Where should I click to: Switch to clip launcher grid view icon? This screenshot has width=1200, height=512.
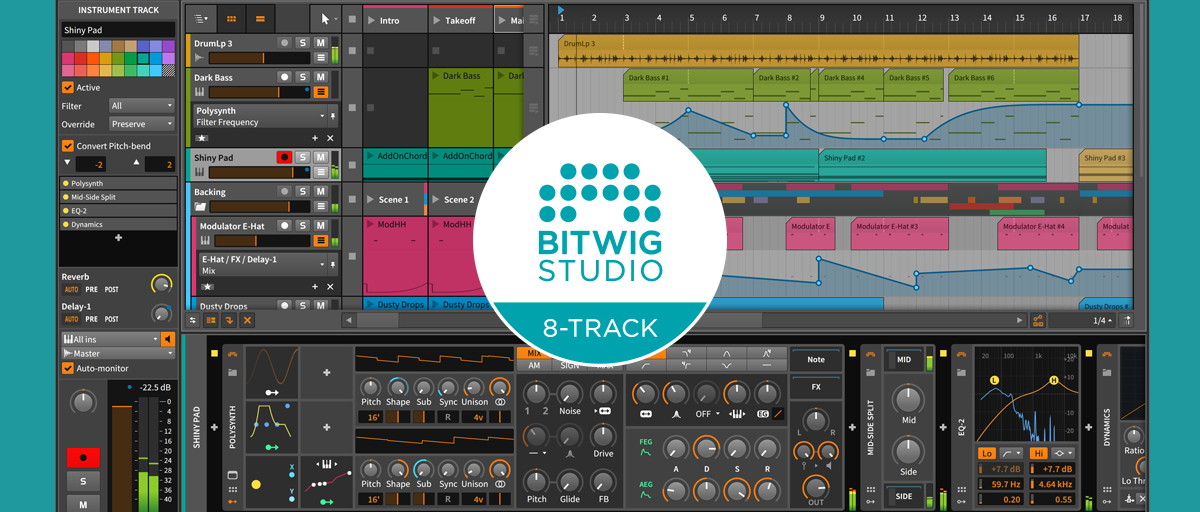231,18
